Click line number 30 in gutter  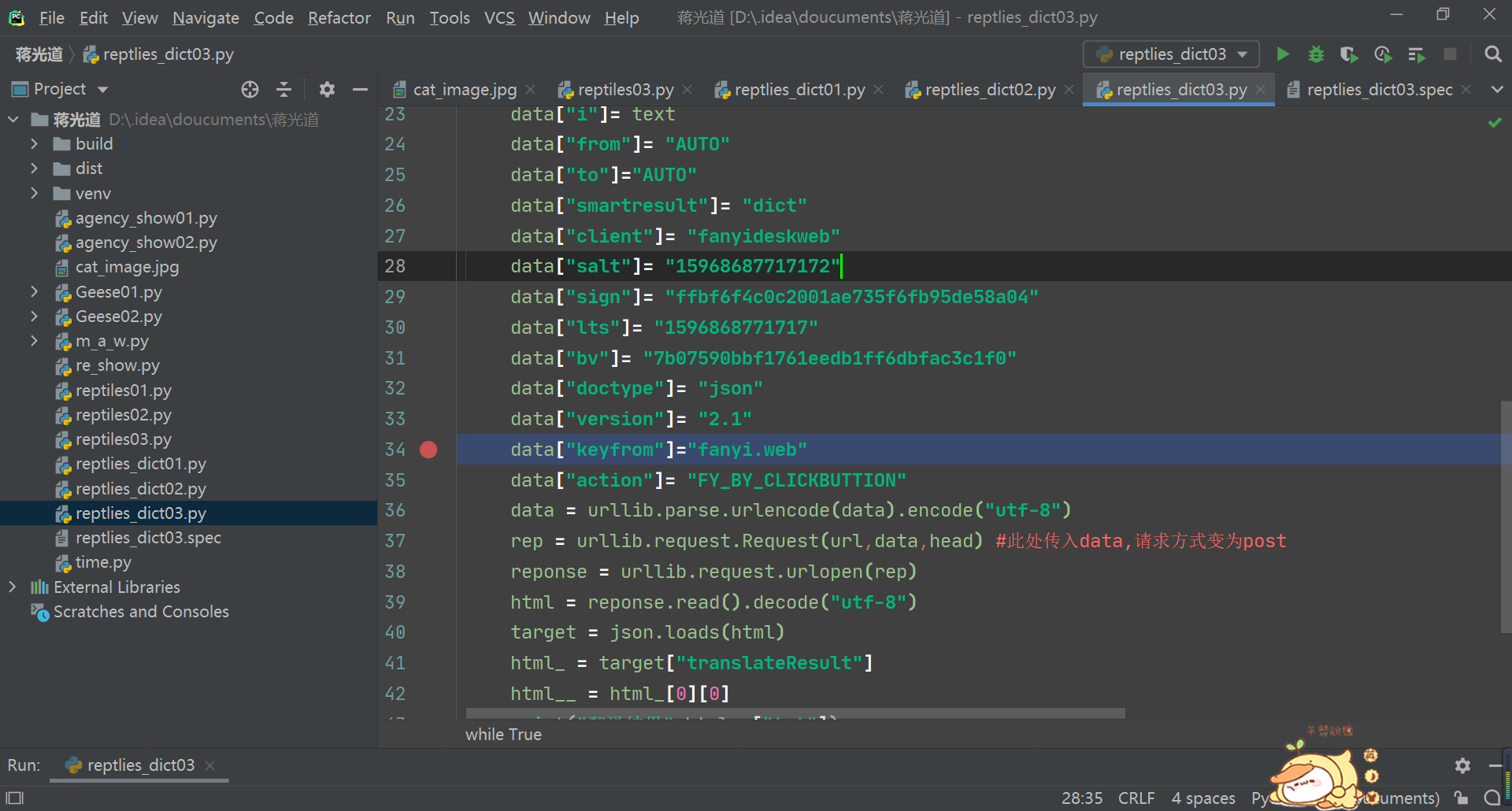tap(395, 328)
